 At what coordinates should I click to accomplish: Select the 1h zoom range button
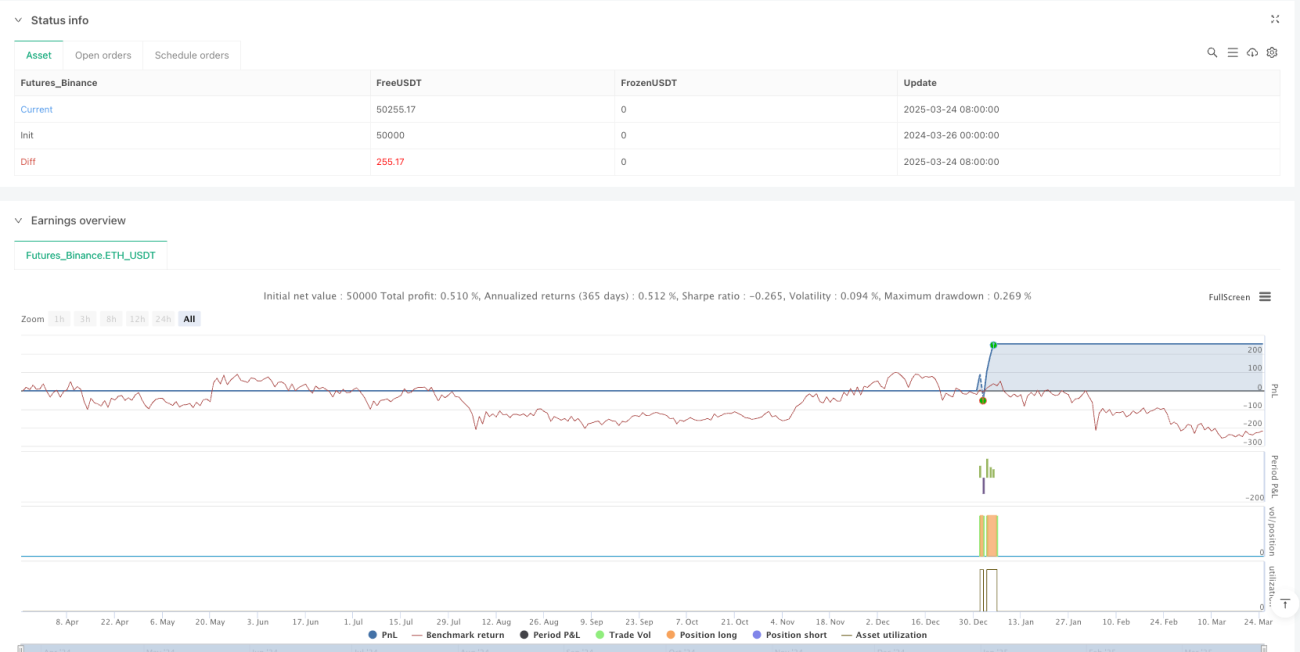pyautogui.click(x=60, y=319)
